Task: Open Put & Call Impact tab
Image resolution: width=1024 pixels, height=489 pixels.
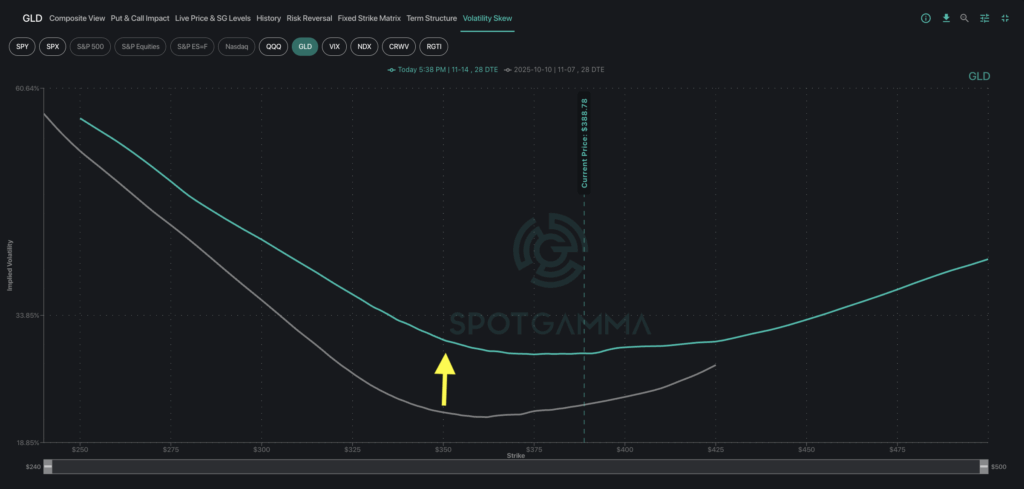Action: tap(141, 18)
